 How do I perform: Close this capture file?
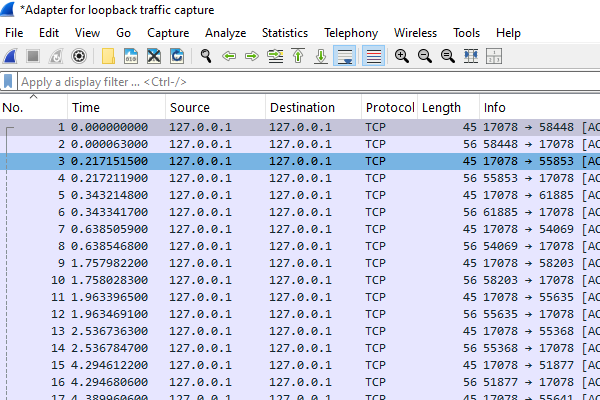click(154, 56)
